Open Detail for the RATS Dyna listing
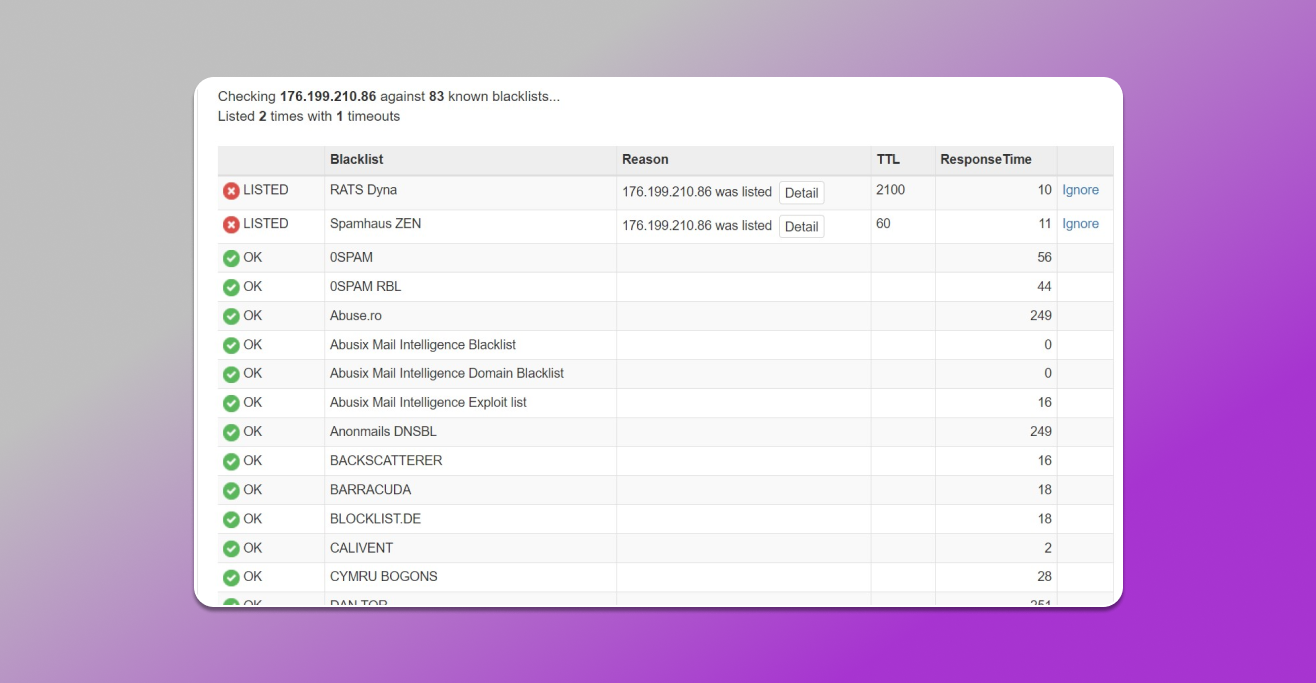 (801, 193)
